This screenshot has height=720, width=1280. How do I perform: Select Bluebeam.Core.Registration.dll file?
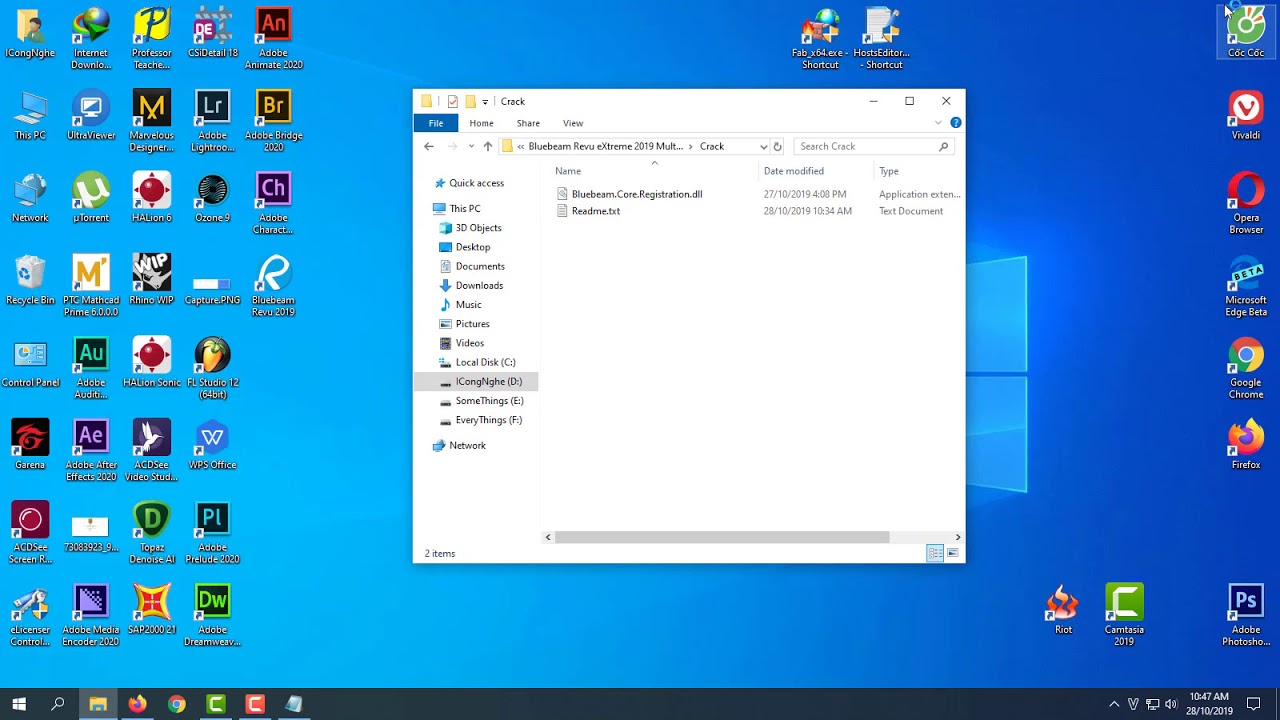click(x=636, y=194)
